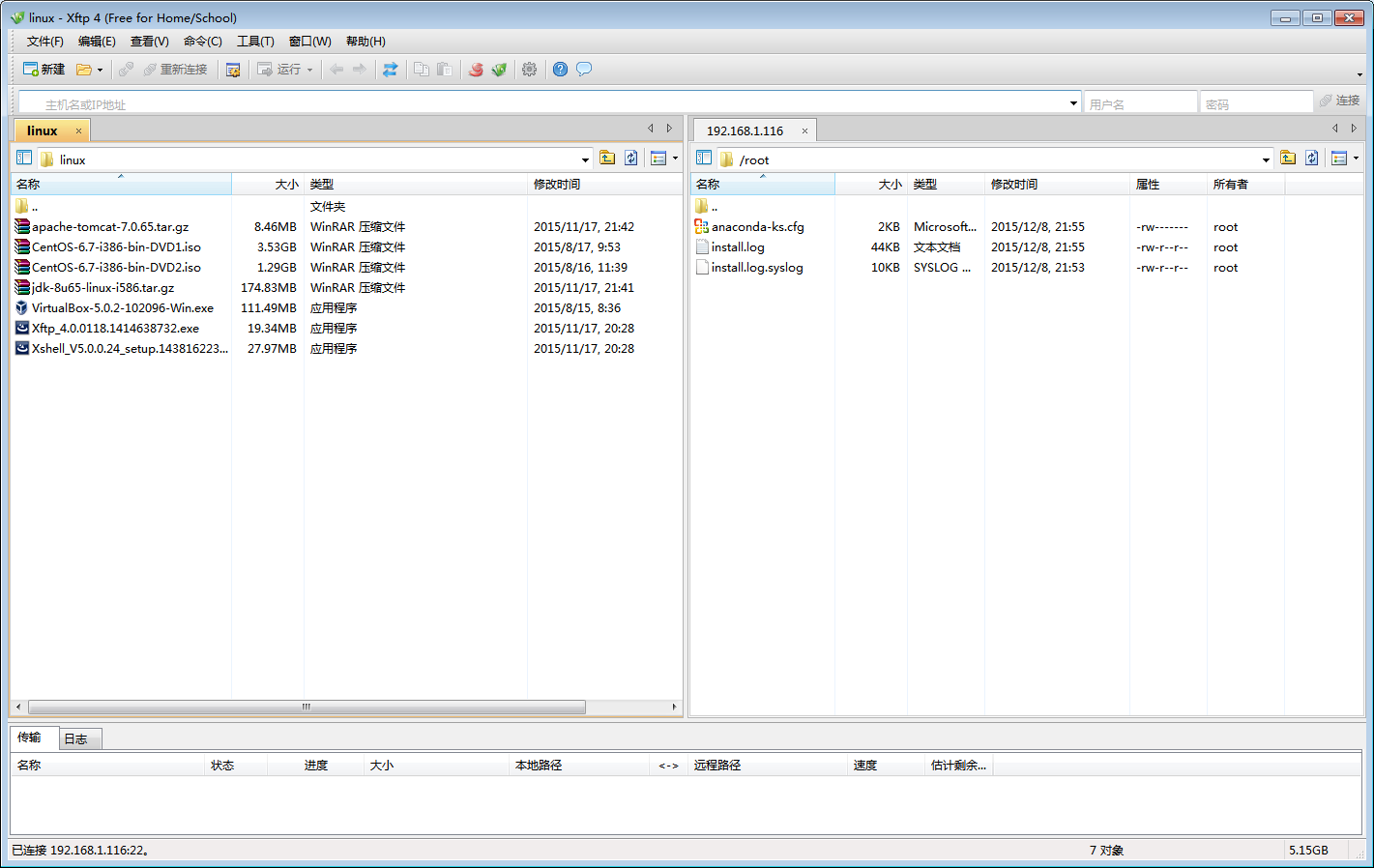The height and width of the screenshot is (868, 1374).
Task: Click the 新建 new session button
Action: pyautogui.click(x=44, y=70)
